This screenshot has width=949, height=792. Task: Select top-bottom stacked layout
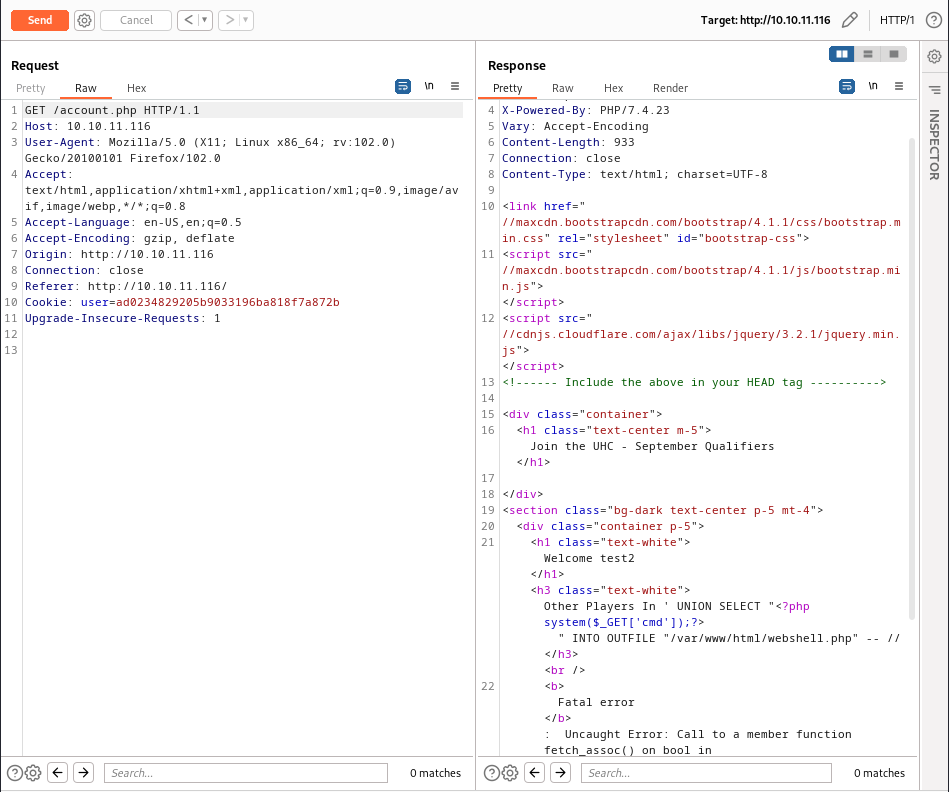pos(868,54)
